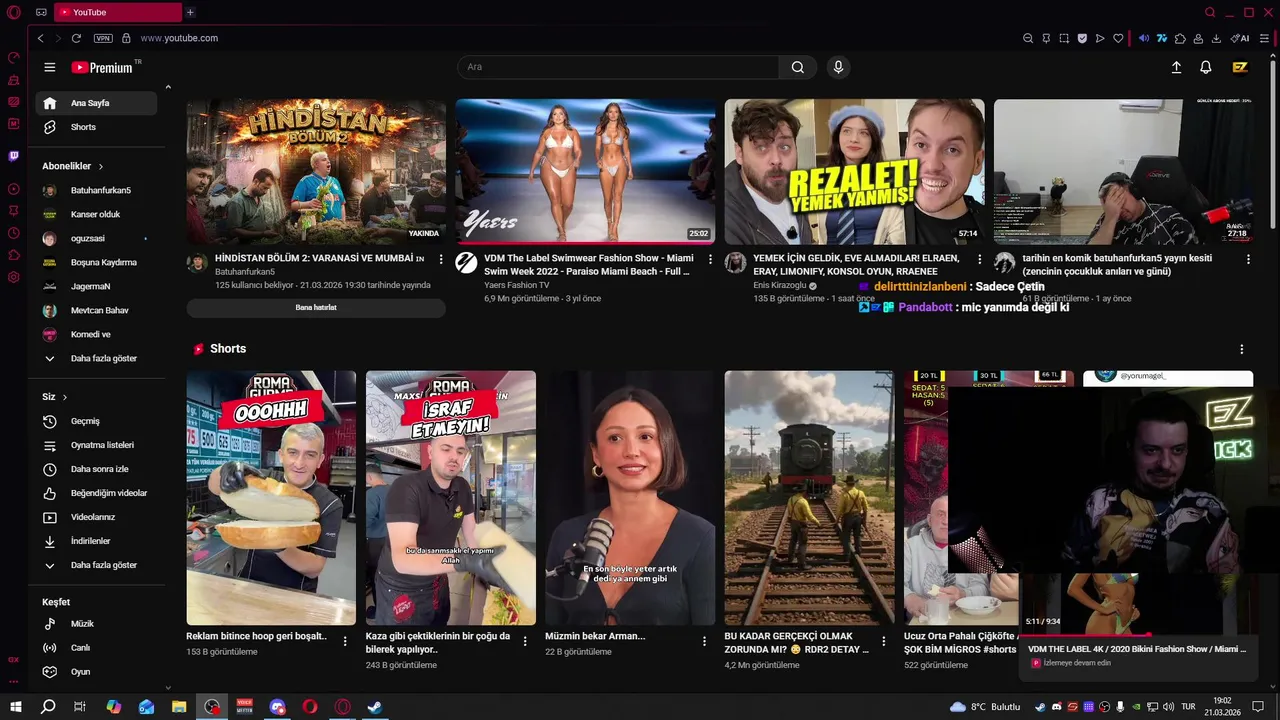Expand Daha fazla göster under Abonelikler
Screen dimensions: 1280x720
[x=96, y=358]
